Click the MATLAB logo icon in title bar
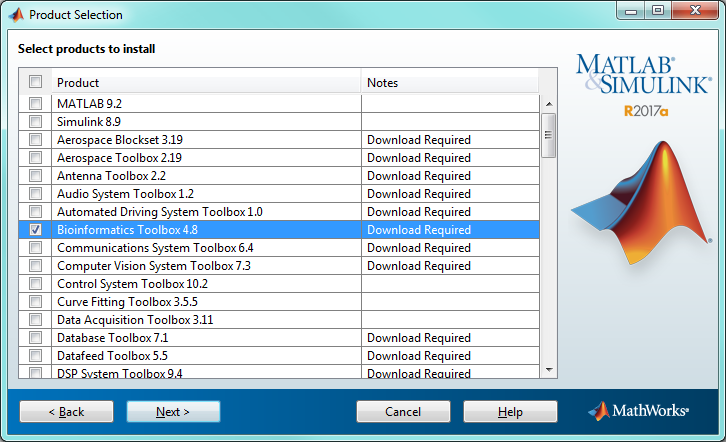This screenshot has height=442, width=726. tap(16, 15)
